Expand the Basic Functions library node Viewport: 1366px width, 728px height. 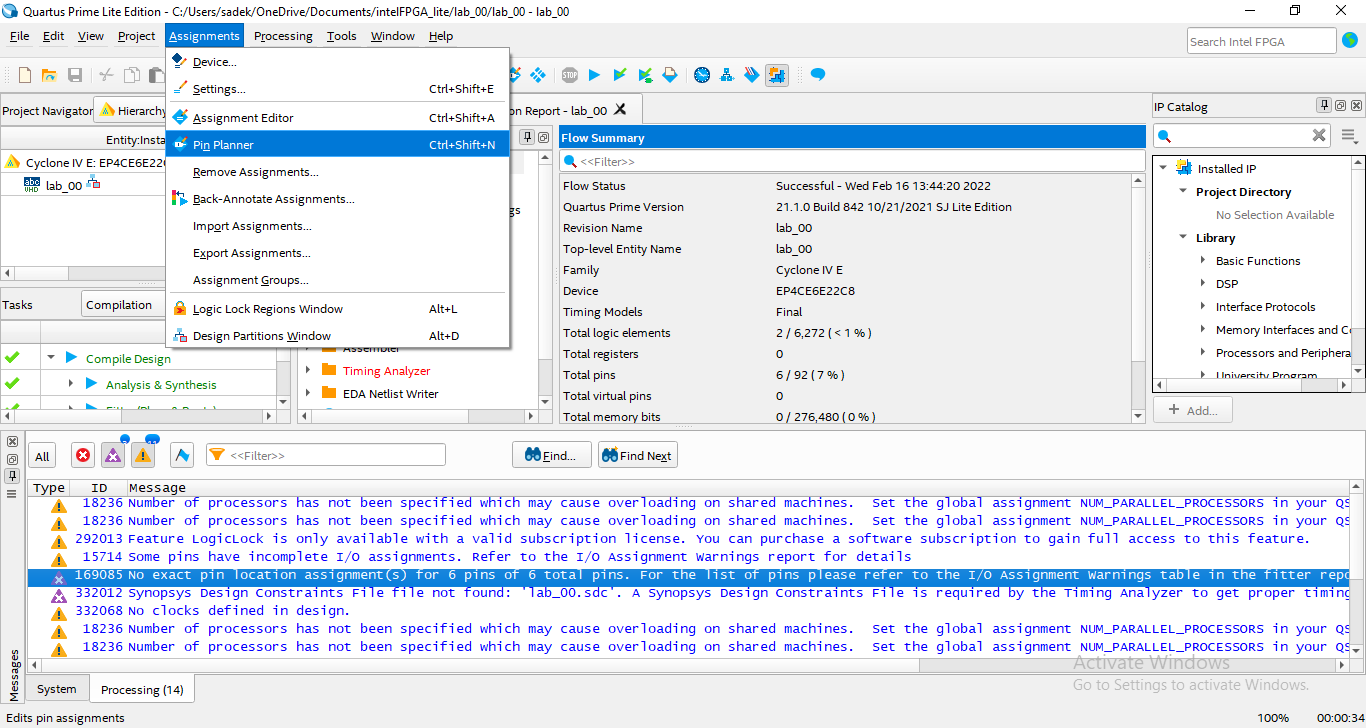click(x=1203, y=261)
